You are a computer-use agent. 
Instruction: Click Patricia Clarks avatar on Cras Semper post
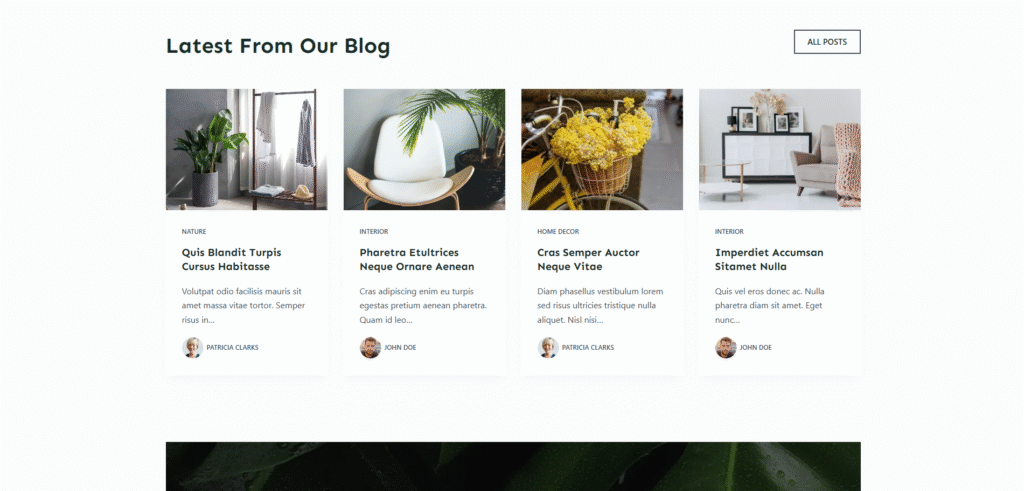coord(548,347)
